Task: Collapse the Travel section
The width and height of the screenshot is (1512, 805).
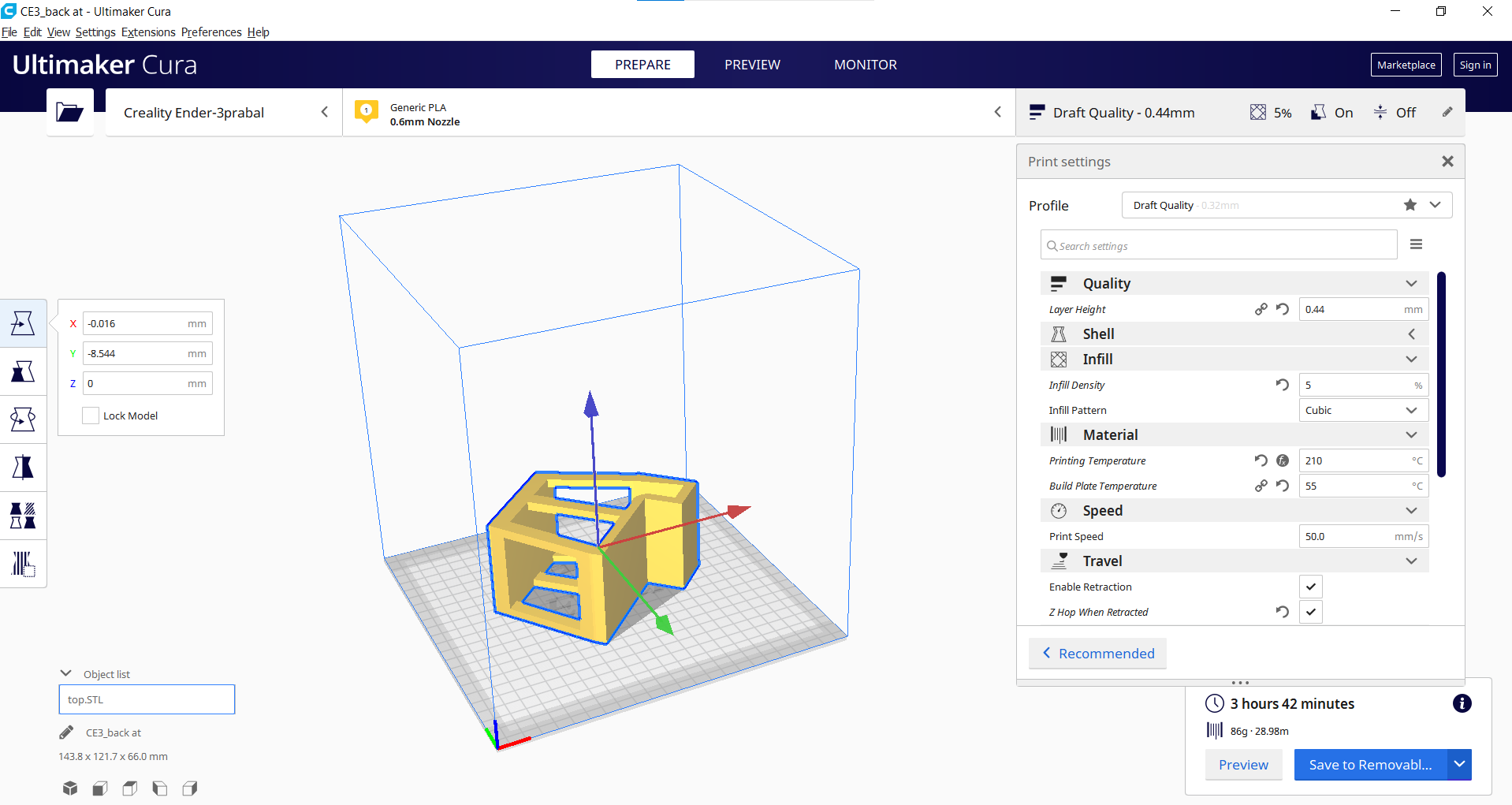Action: pos(1235,561)
